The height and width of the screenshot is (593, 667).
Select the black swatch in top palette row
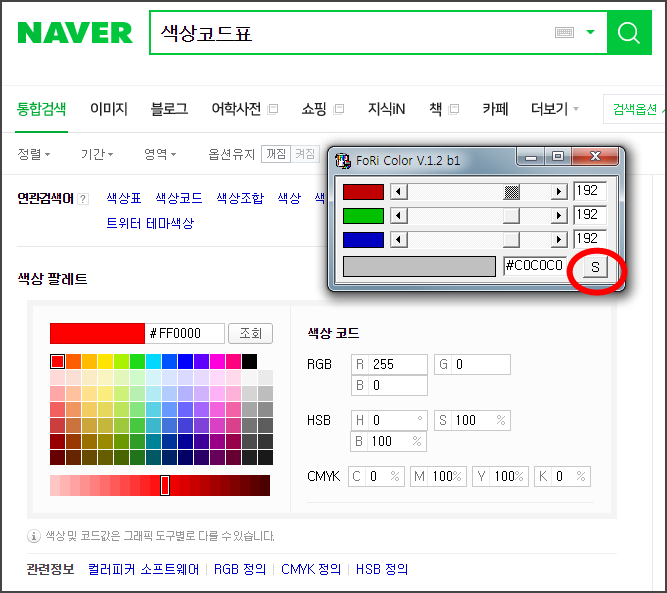point(249,362)
